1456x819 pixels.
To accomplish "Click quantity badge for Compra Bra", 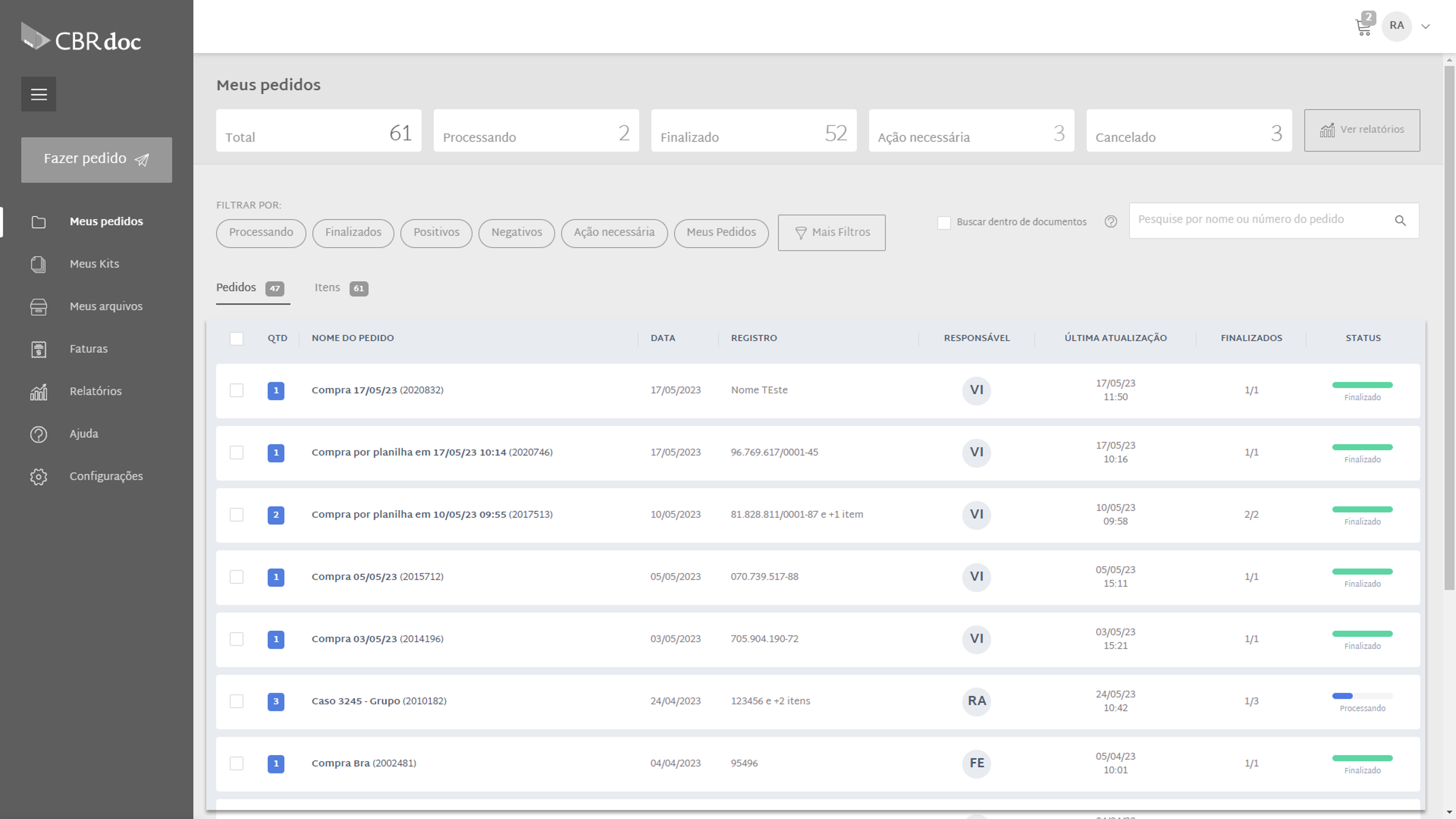I will (276, 764).
